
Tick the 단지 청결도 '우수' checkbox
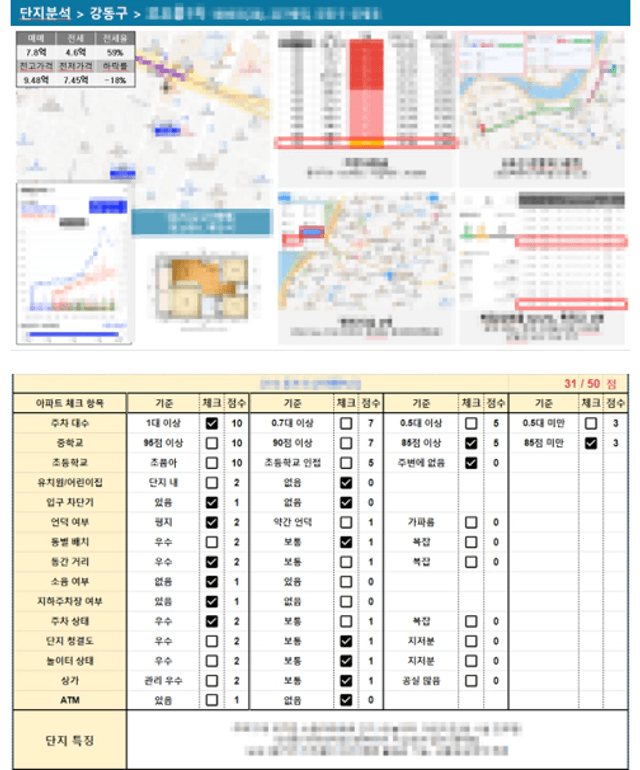tap(212, 641)
